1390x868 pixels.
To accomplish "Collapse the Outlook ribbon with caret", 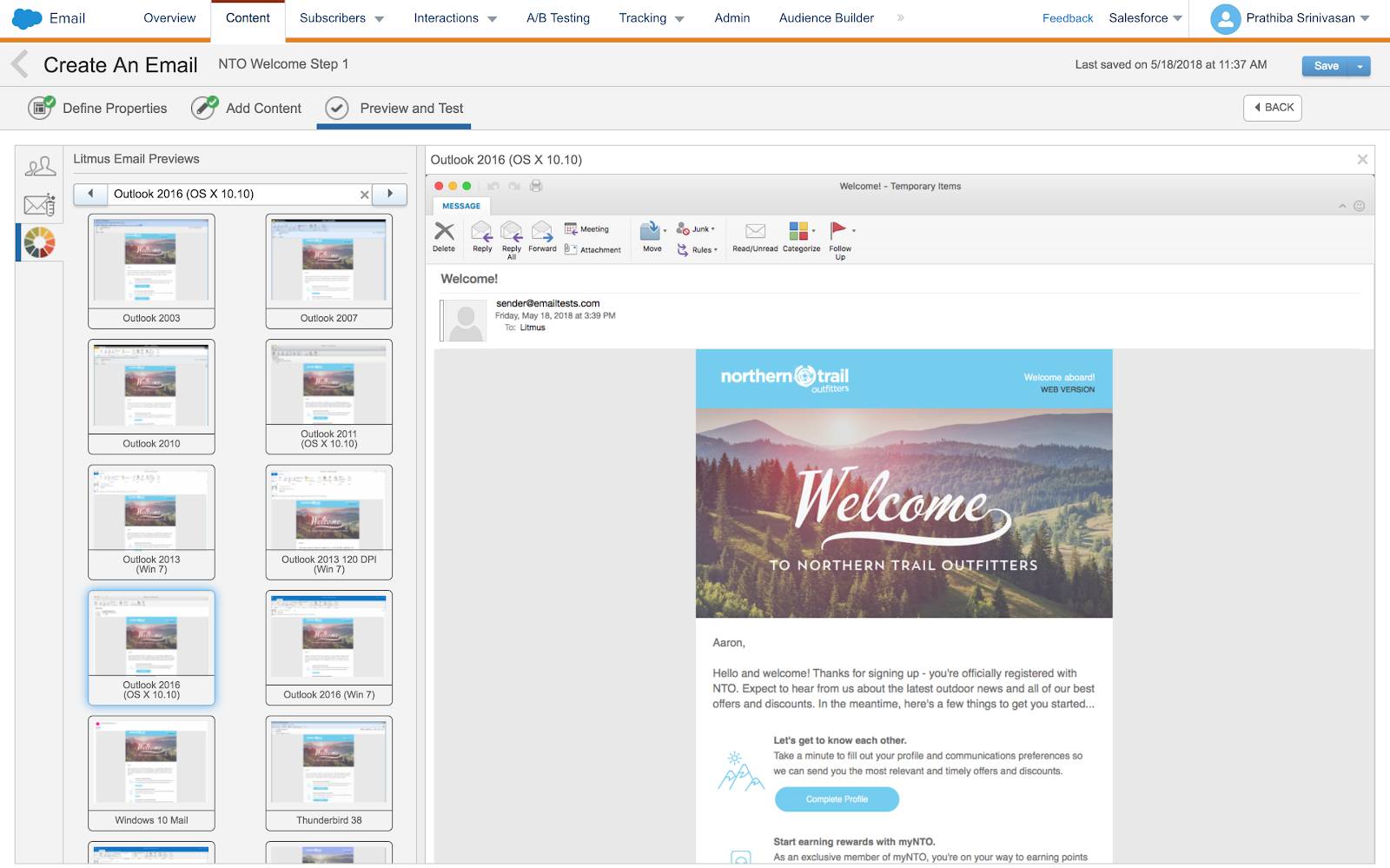I will (x=1342, y=206).
